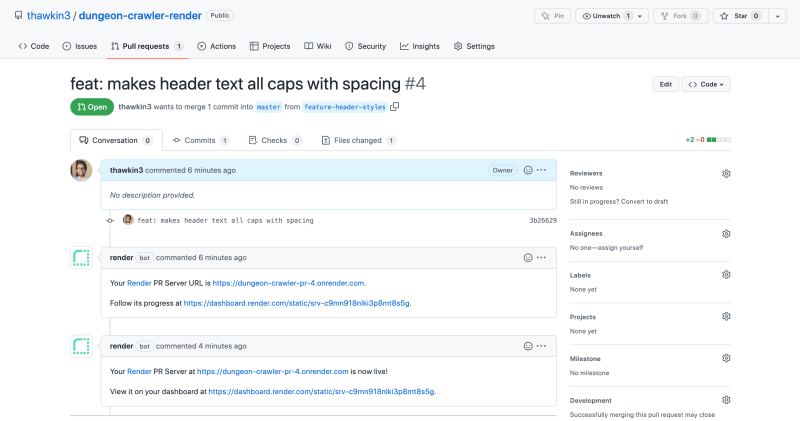Click 'No description provided.' text
Viewport: 800px width, 421px height.
click(152, 195)
